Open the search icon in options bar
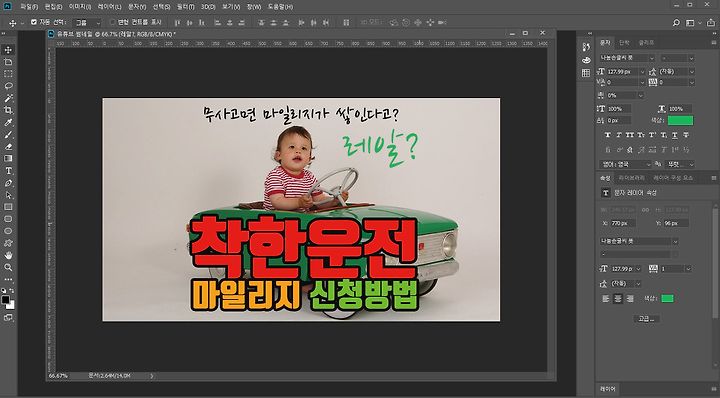The width and height of the screenshot is (720, 398). (676, 22)
